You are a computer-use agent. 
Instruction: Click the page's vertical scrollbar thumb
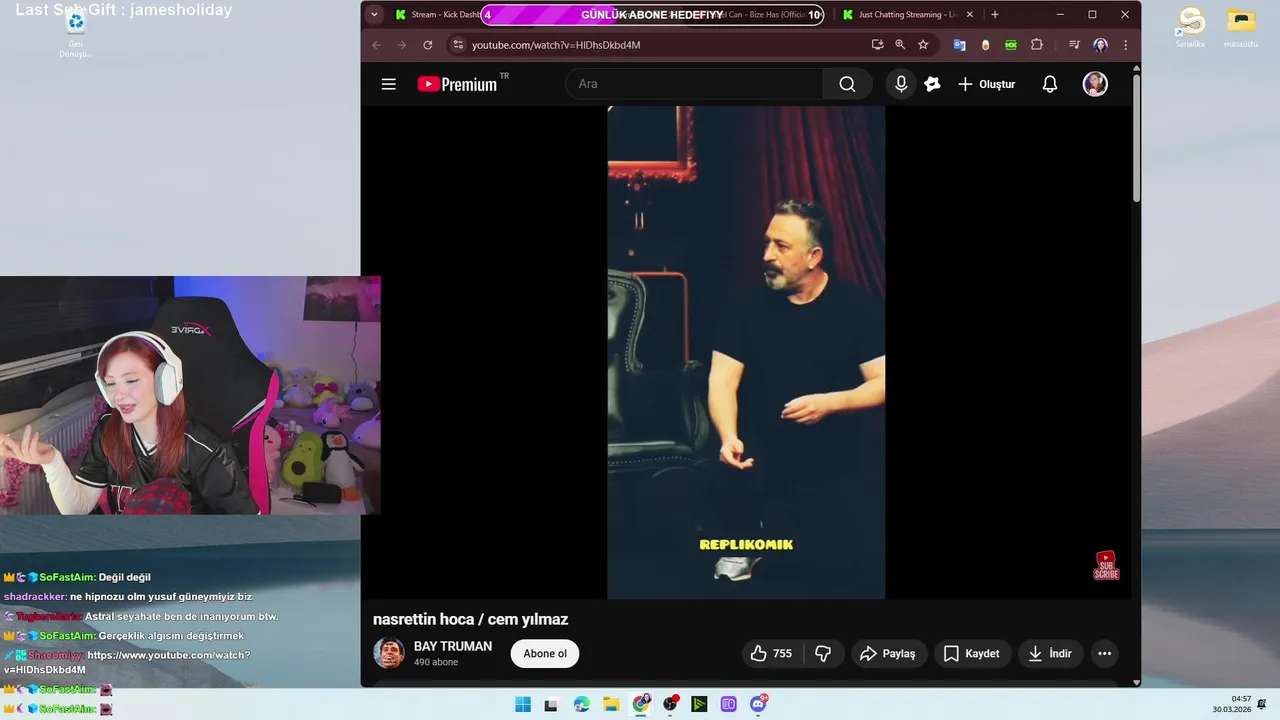(x=1136, y=138)
